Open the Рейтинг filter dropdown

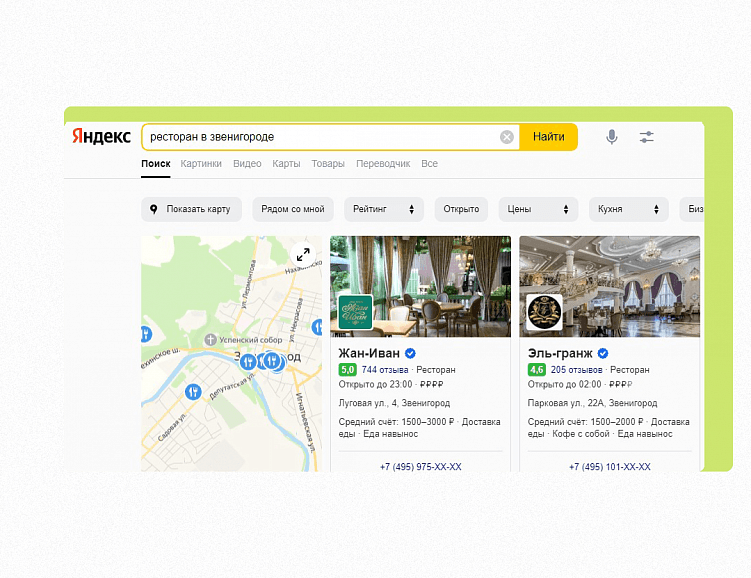point(384,209)
